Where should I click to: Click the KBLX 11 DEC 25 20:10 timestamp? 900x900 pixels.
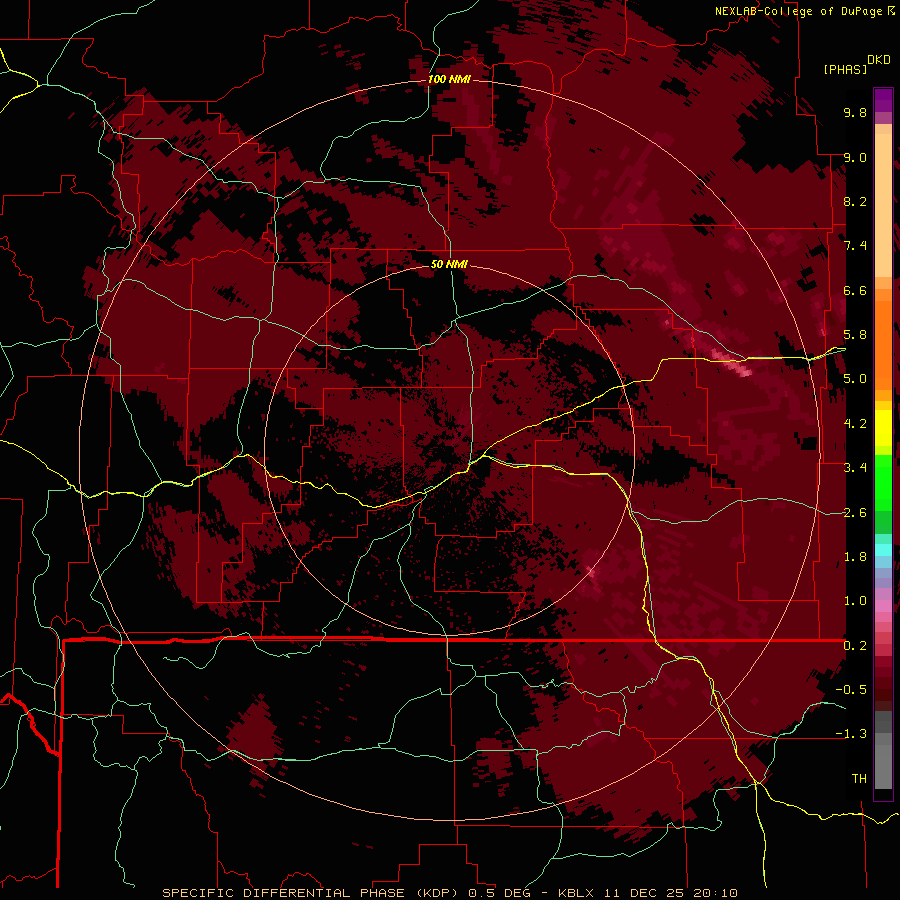[648, 893]
